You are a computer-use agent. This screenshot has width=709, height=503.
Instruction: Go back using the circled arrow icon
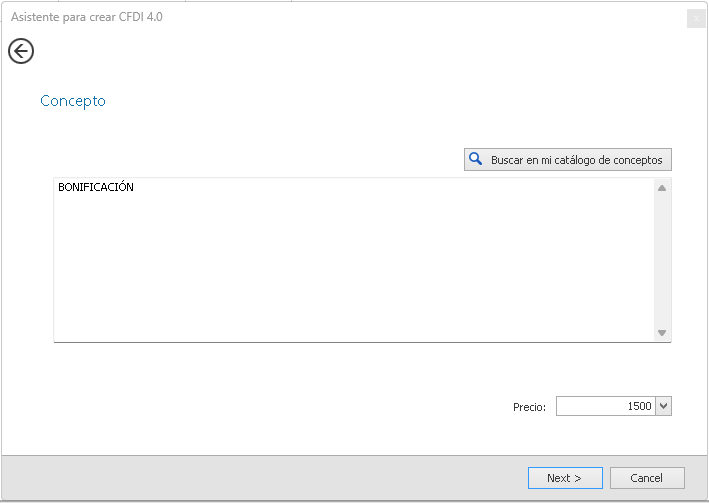tap(21, 51)
